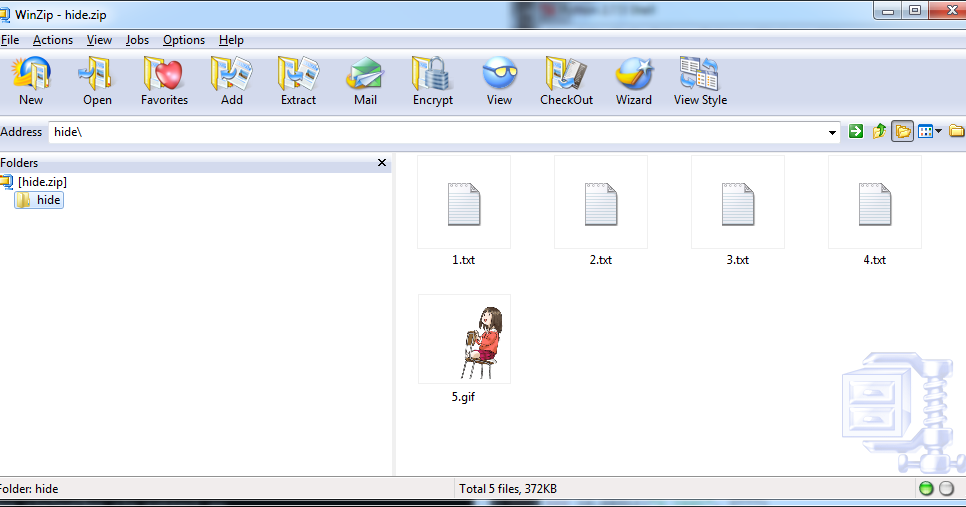Select the [hide.zip] root tree node
The height and width of the screenshot is (507, 966).
tap(42, 182)
